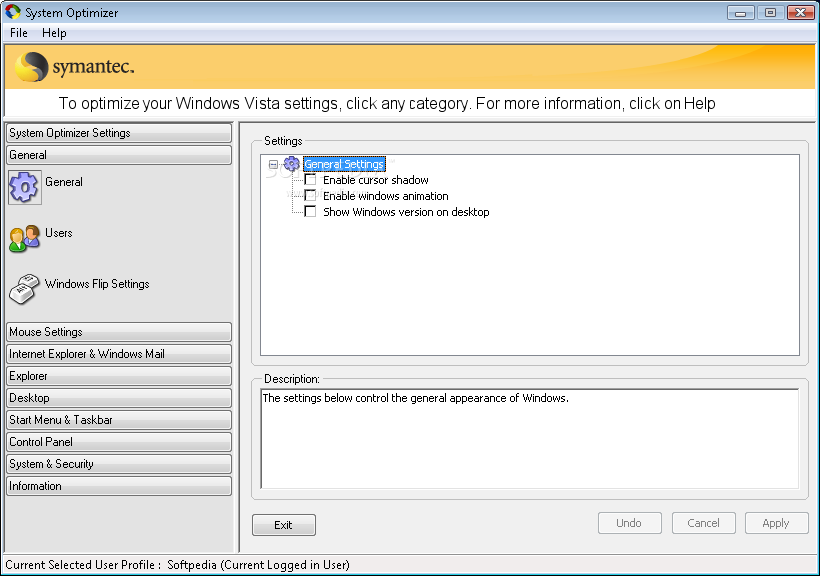820x576 pixels.
Task: Click the 'Enable windows animation' label text
Action: click(386, 196)
